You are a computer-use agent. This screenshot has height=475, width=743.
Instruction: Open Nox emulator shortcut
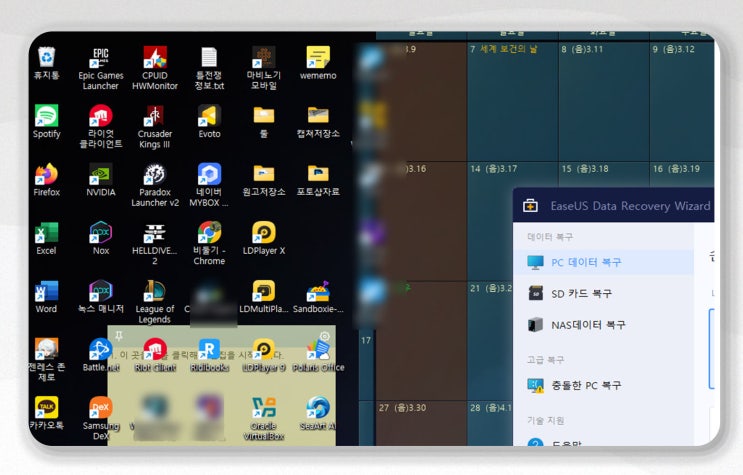point(100,238)
